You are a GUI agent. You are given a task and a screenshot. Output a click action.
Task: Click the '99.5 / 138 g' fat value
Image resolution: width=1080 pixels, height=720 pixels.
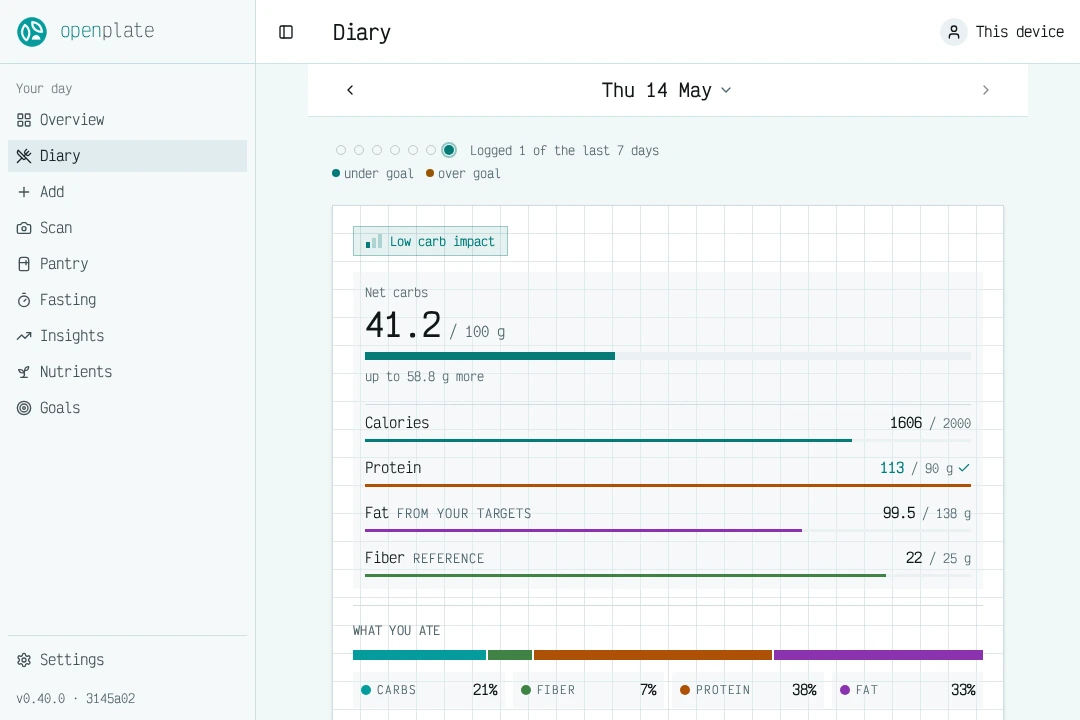coord(926,513)
